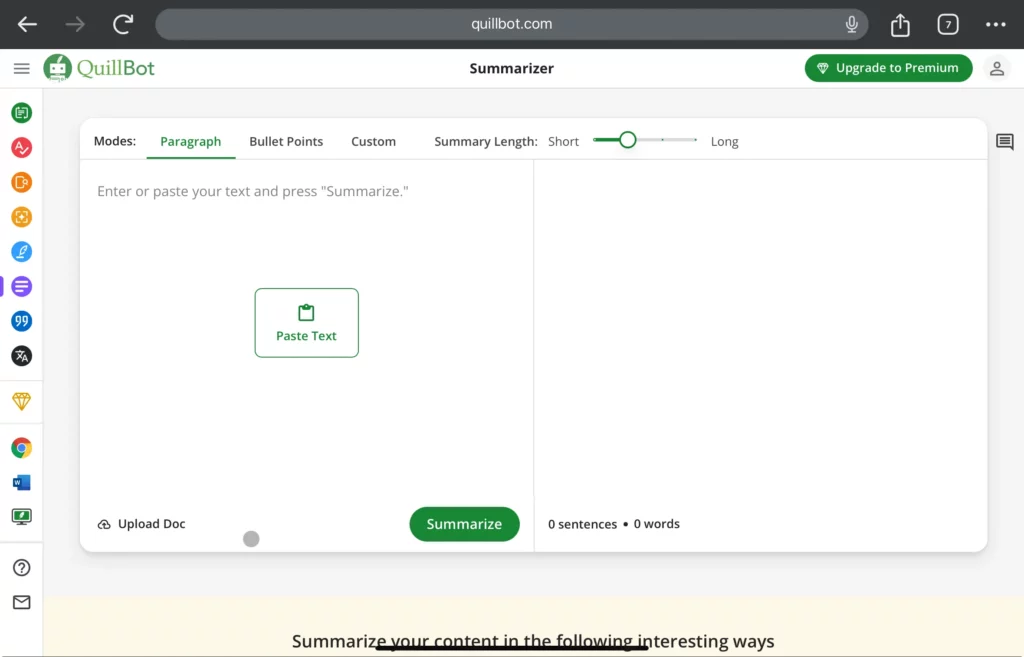1024x657 pixels.
Task: Click Upload Doc
Action: pyautogui.click(x=142, y=524)
